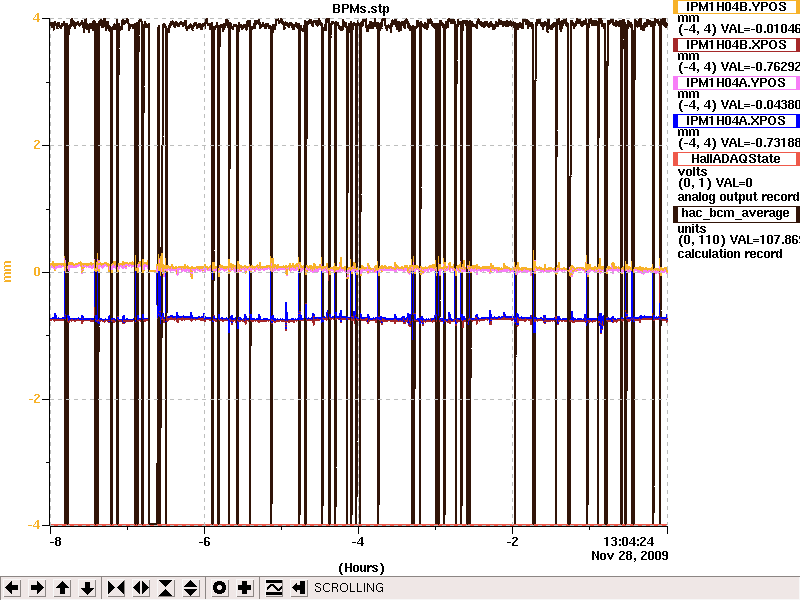Click the -2 tick label on time axis

[512, 542]
